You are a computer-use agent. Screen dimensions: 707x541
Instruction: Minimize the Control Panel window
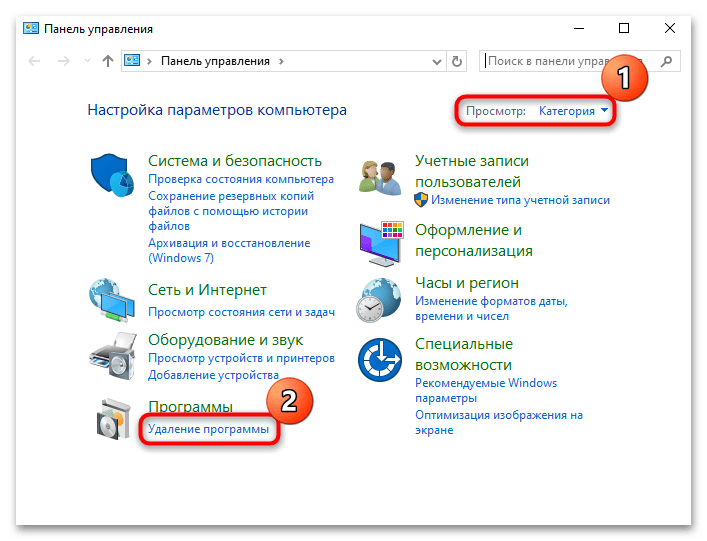click(x=579, y=28)
